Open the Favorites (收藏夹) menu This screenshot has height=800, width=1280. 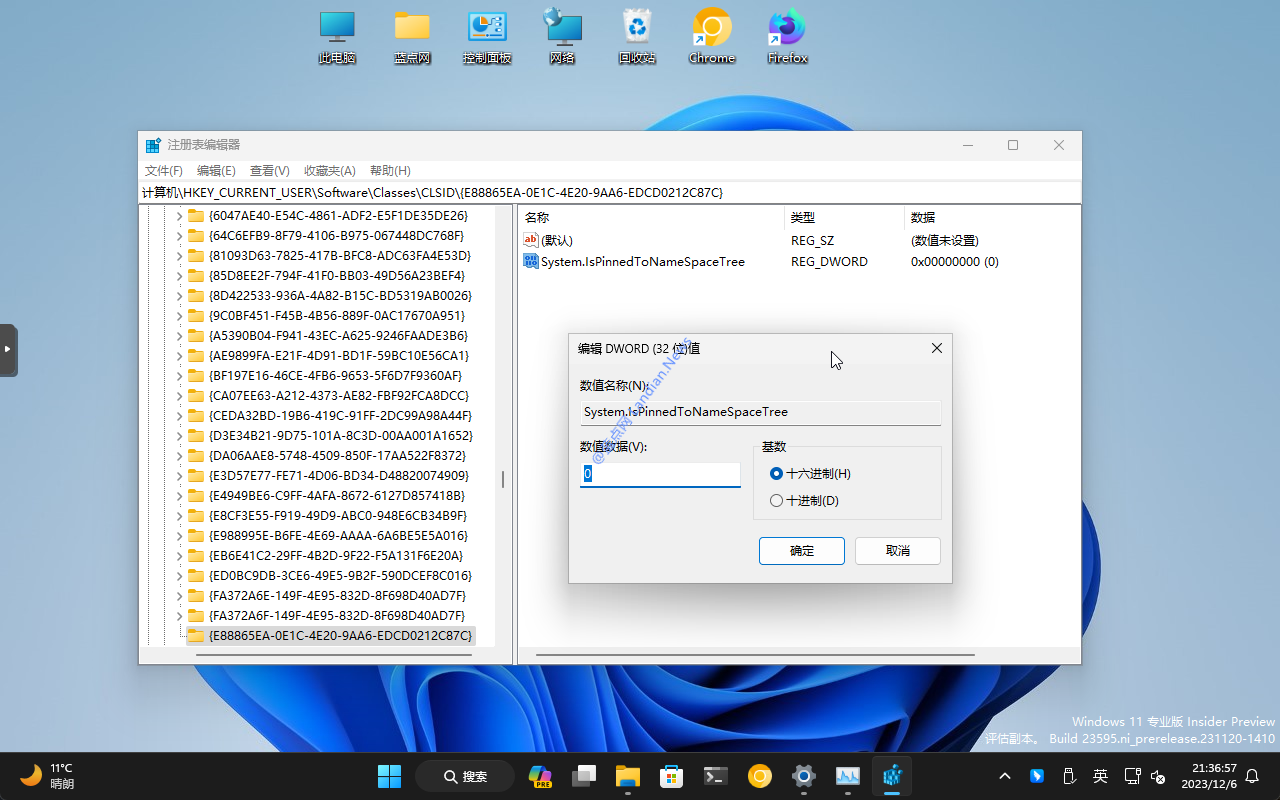click(x=330, y=171)
